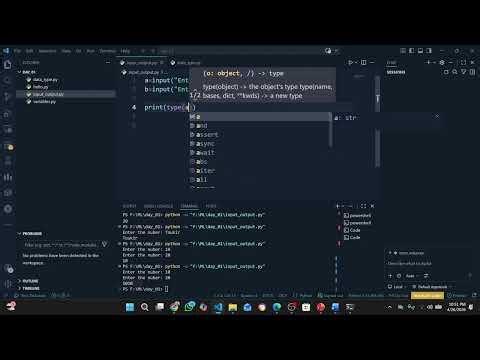Image resolution: width=480 pixels, height=360 pixels.
Task: Select the 'all' autocomplete suggestion
Action: [259, 180]
